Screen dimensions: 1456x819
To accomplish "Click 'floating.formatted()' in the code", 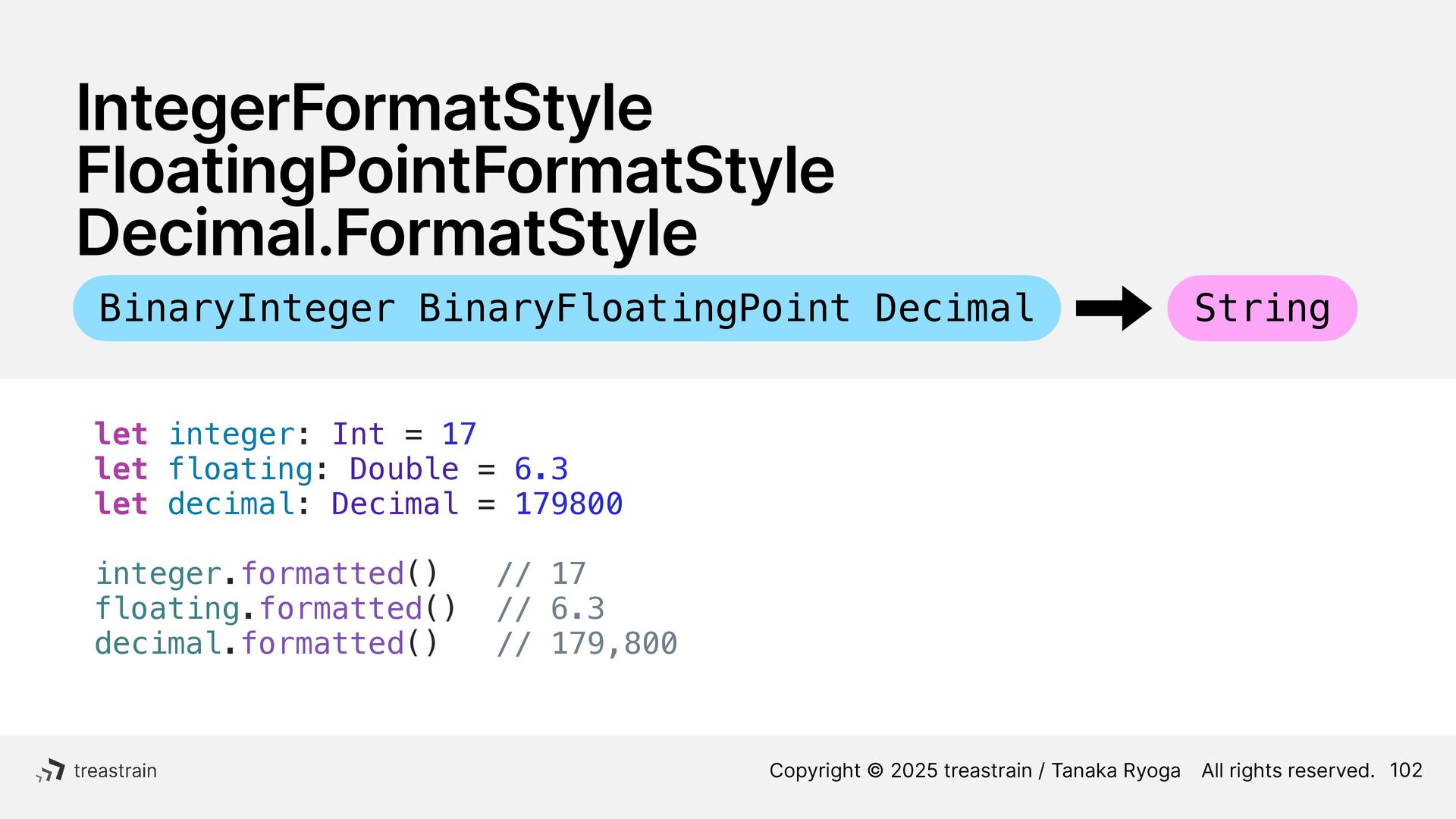I will pyautogui.click(x=276, y=609).
